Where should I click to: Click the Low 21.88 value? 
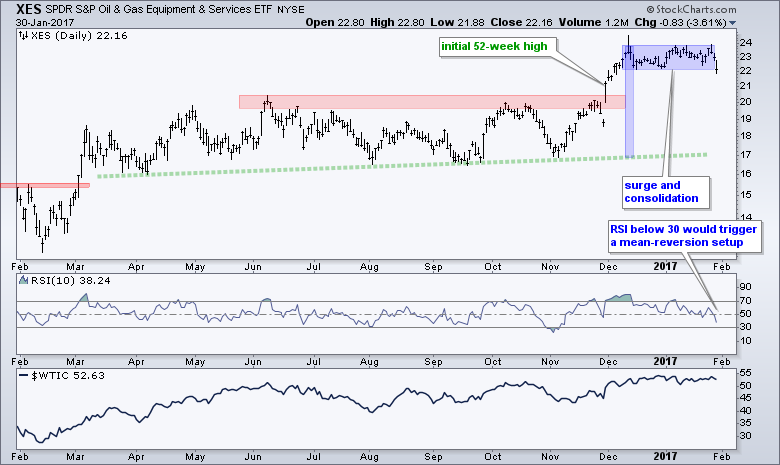tap(457, 22)
